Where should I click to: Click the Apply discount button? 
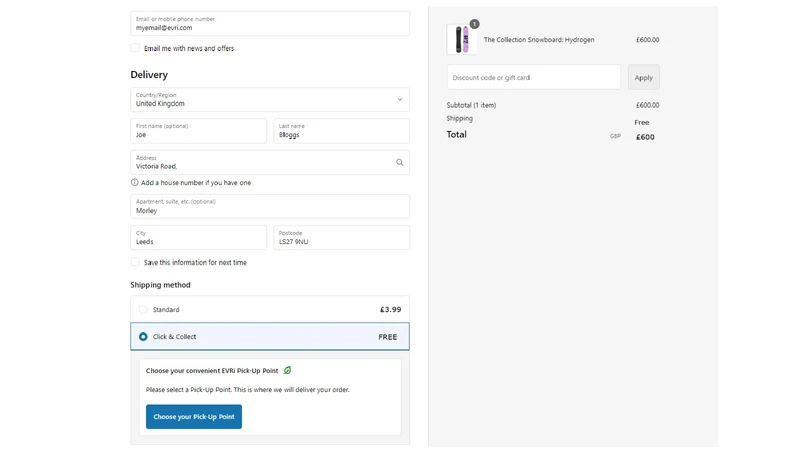tap(643, 77)
